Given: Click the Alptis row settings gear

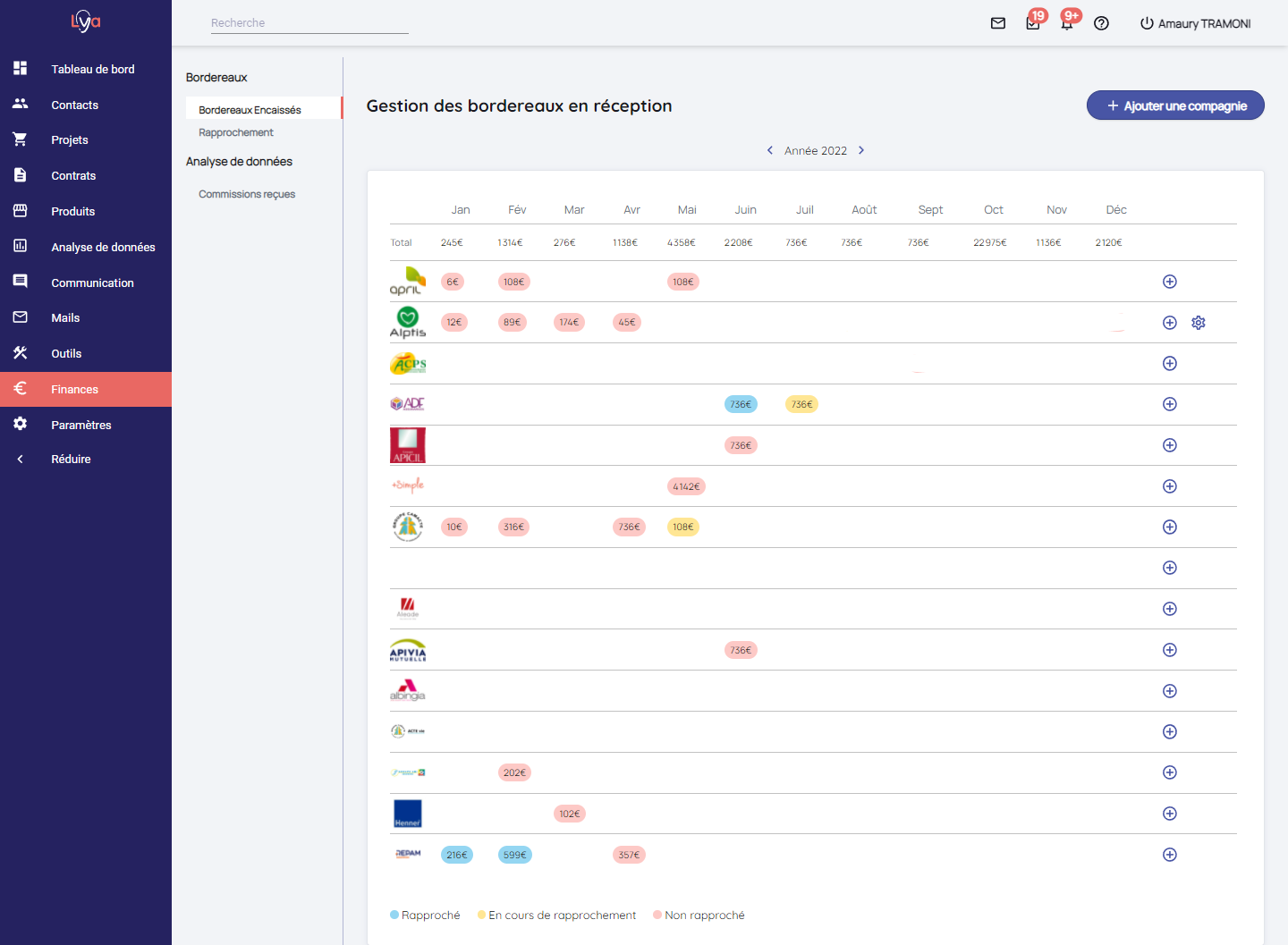Looking at the screenshot, I should point(1199,323).
